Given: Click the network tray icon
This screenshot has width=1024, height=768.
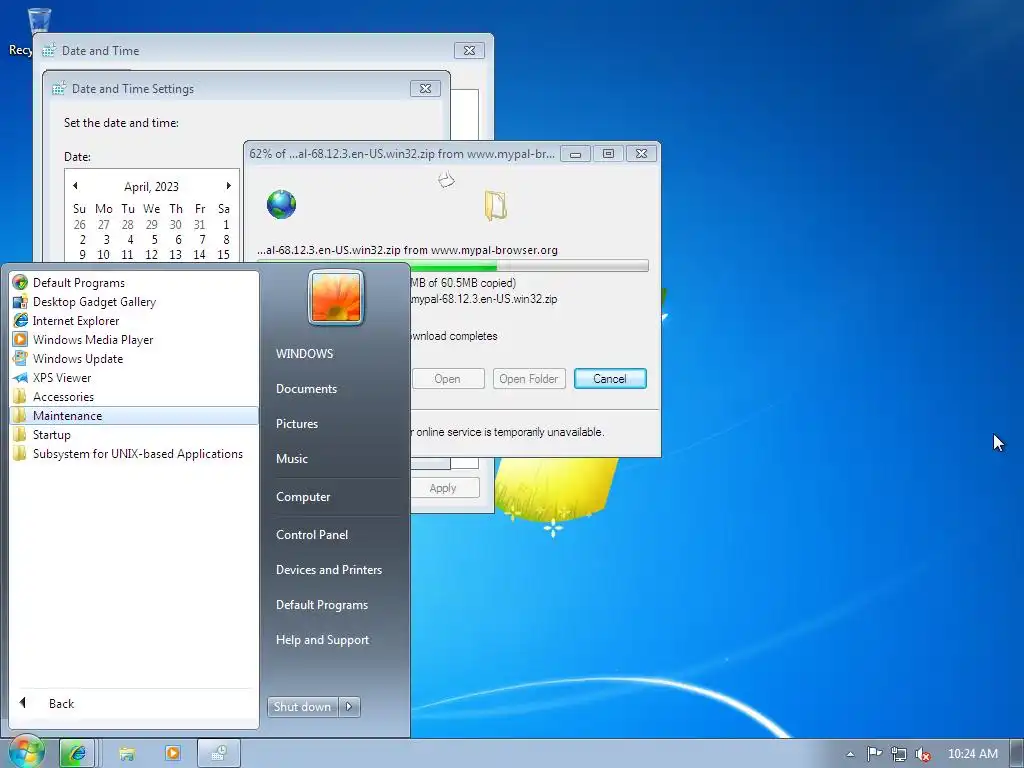Looking at the screenshot, I should (x=899, y=754).
